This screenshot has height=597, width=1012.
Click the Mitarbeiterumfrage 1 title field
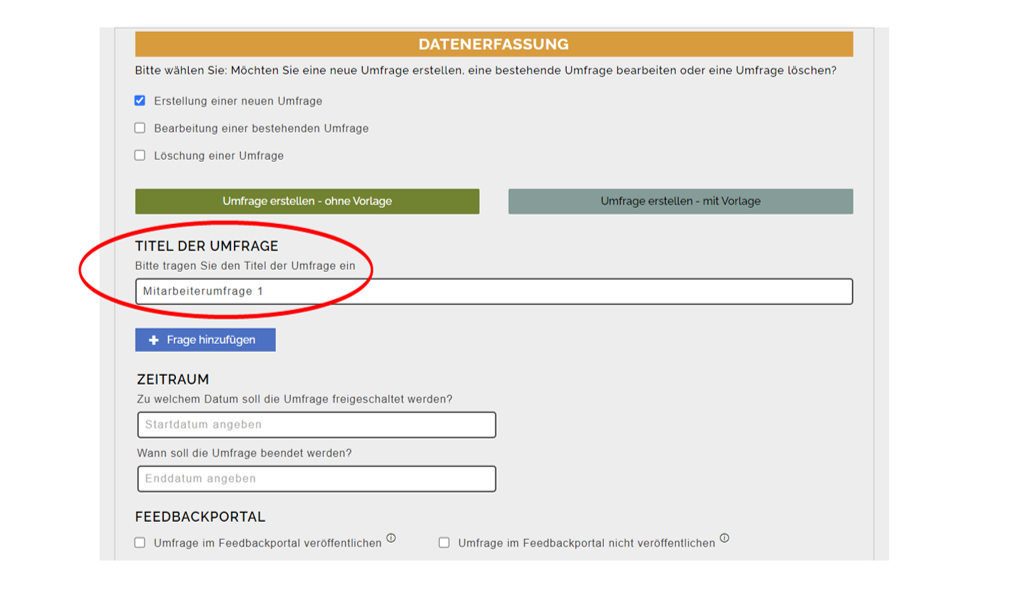(494, 291)
